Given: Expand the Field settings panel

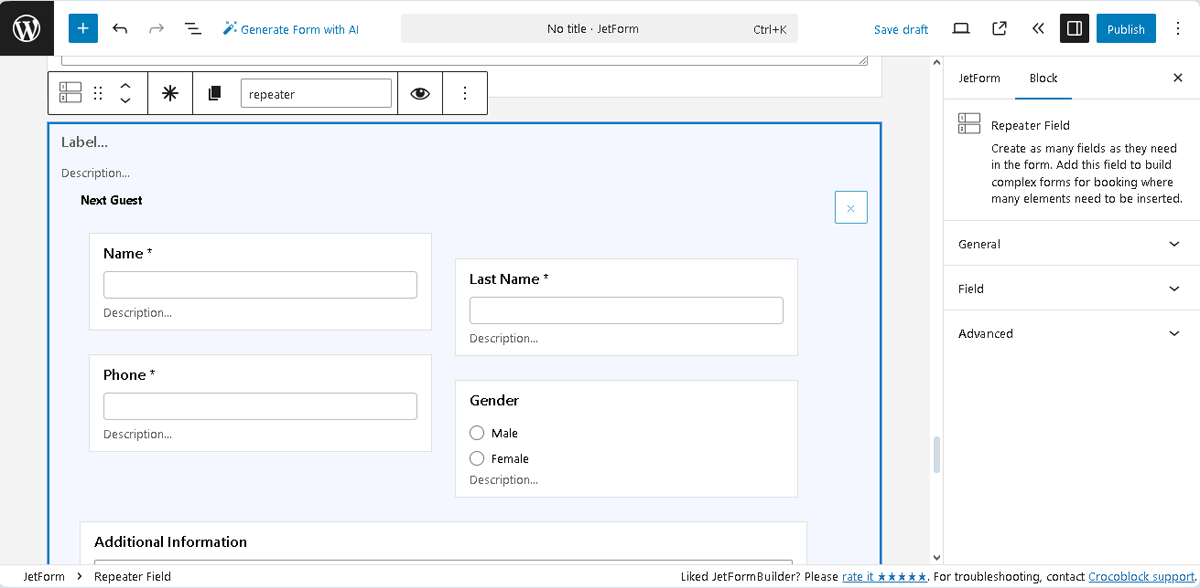Looking at the screenshot, I should tap(1071, 289).
